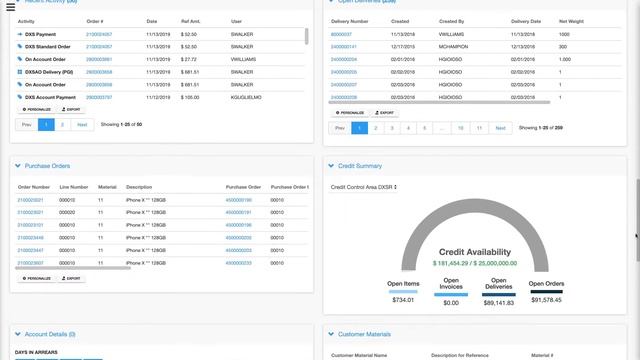Click the Line Number column header
640x360 pixels.
click(x=73, y=187)
